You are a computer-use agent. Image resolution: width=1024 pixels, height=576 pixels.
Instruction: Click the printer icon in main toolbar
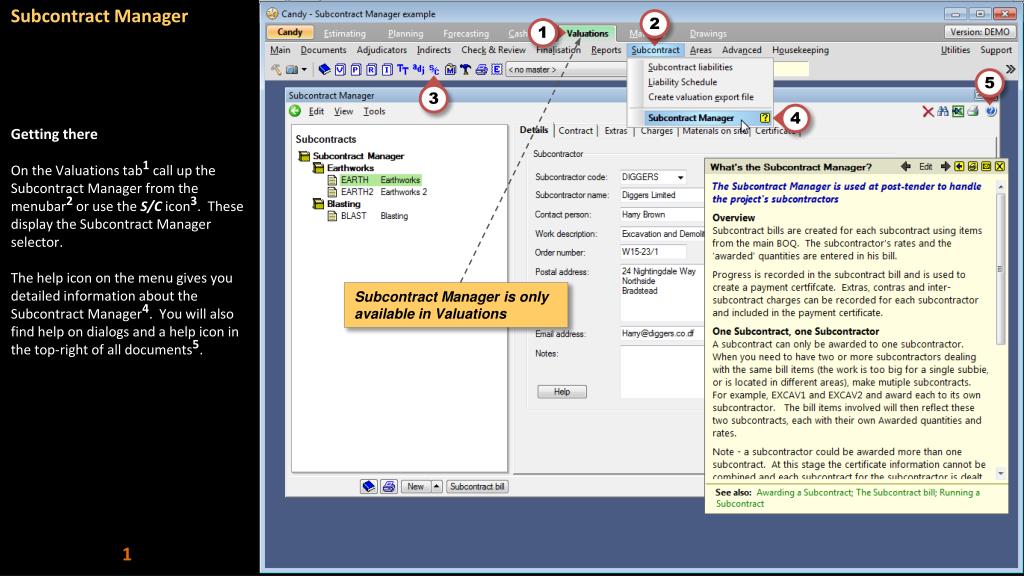(484, 71)
